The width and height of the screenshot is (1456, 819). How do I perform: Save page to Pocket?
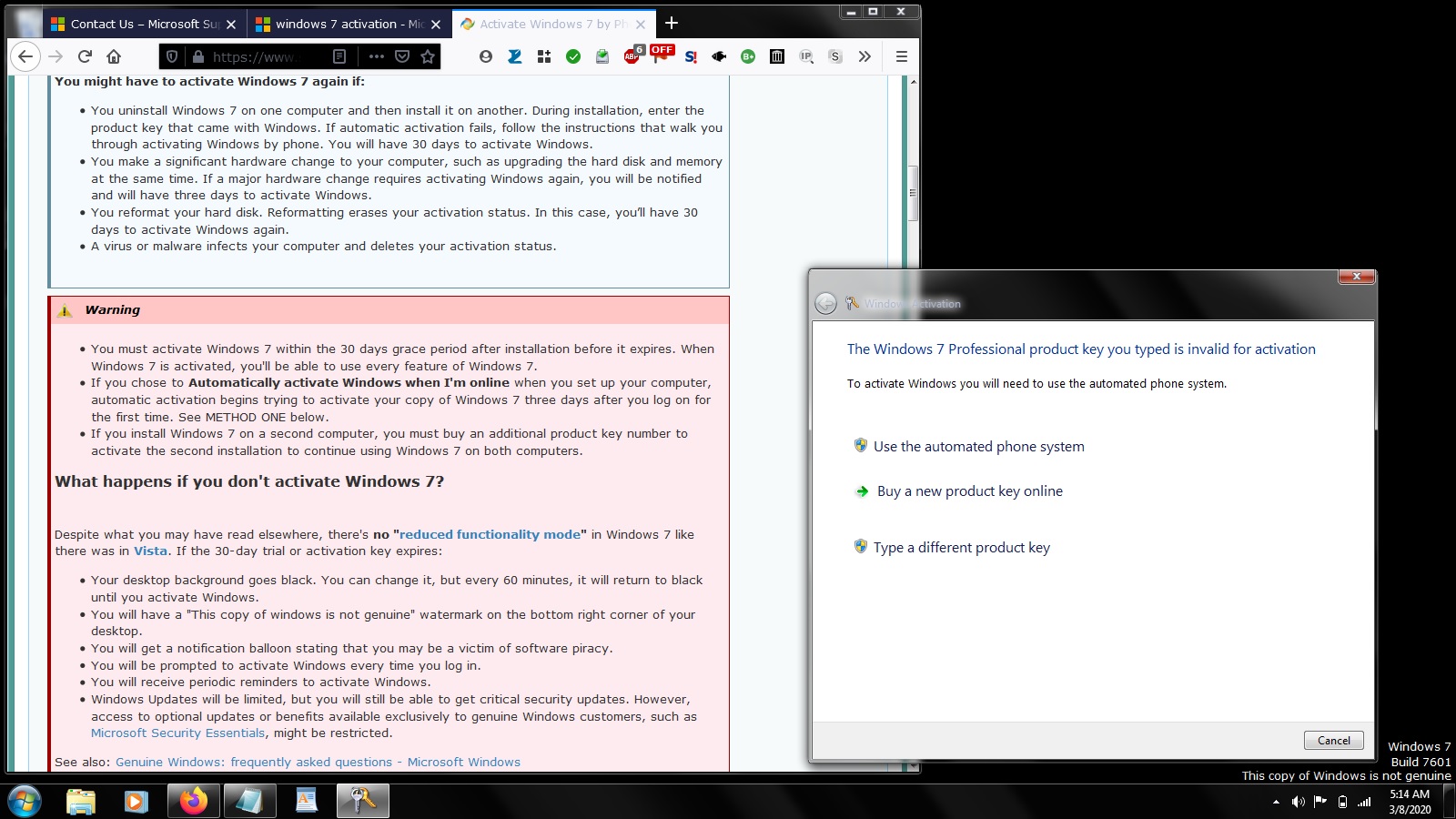point(402,56)
